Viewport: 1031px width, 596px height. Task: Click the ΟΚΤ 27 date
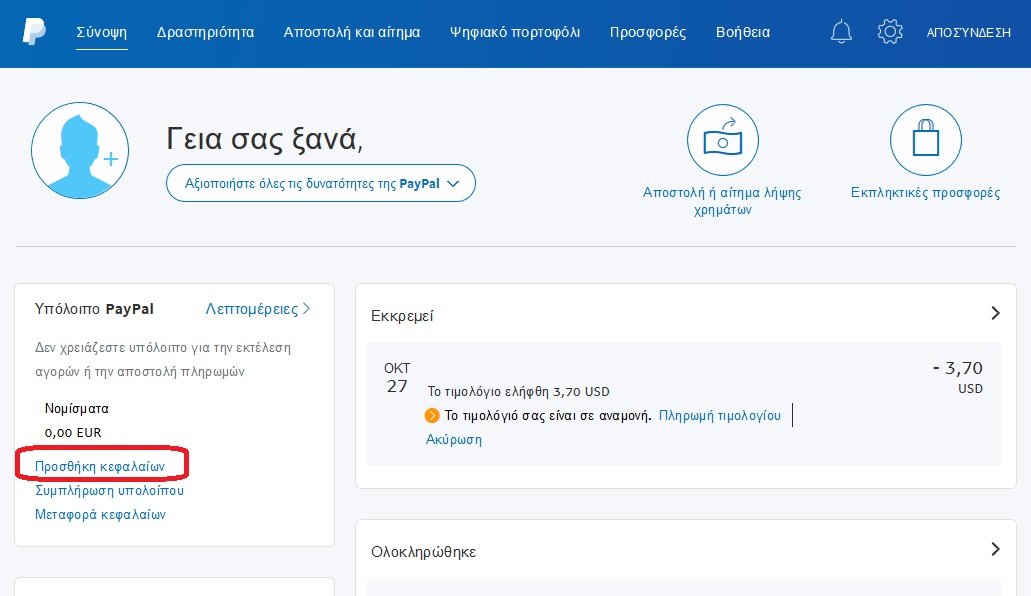pyautogui.click(x=397, y=378)
